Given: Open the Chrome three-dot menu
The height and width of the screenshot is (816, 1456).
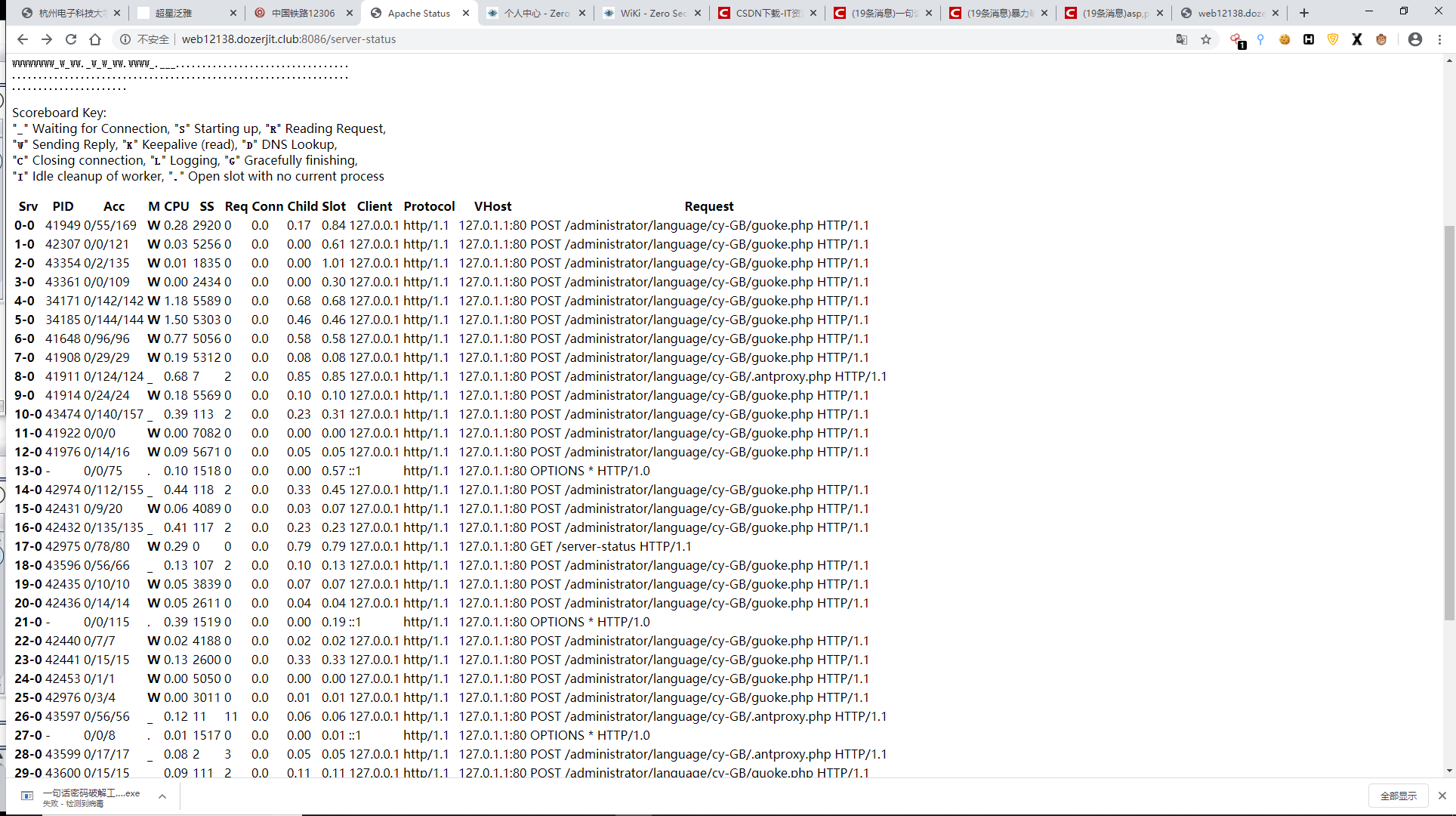Looking at the screenshot, I should pos(1440,39).
